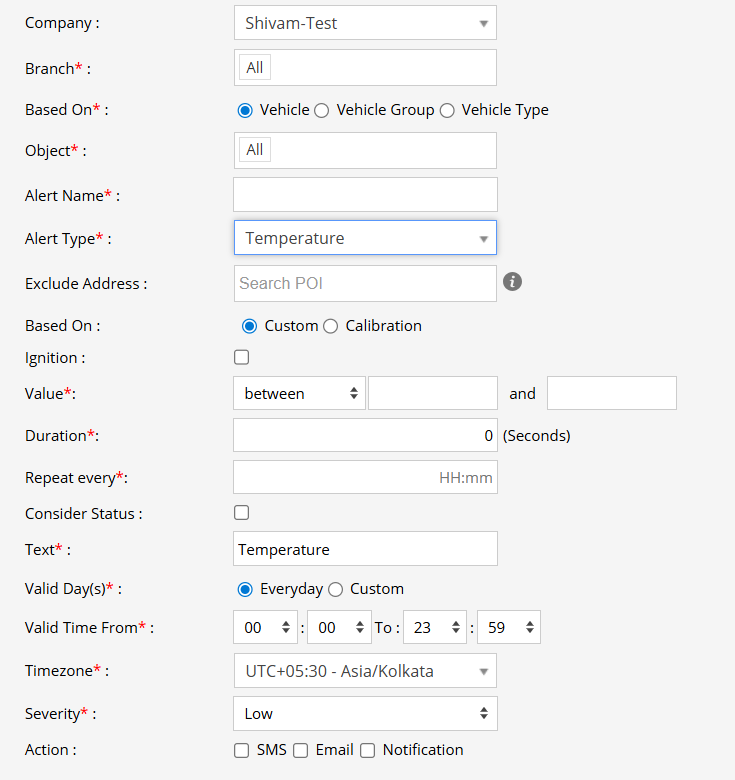This screenshot has width=735, height=780.
Task: Select the Vehicle Group radio button
Action: (x=322, y=111)
